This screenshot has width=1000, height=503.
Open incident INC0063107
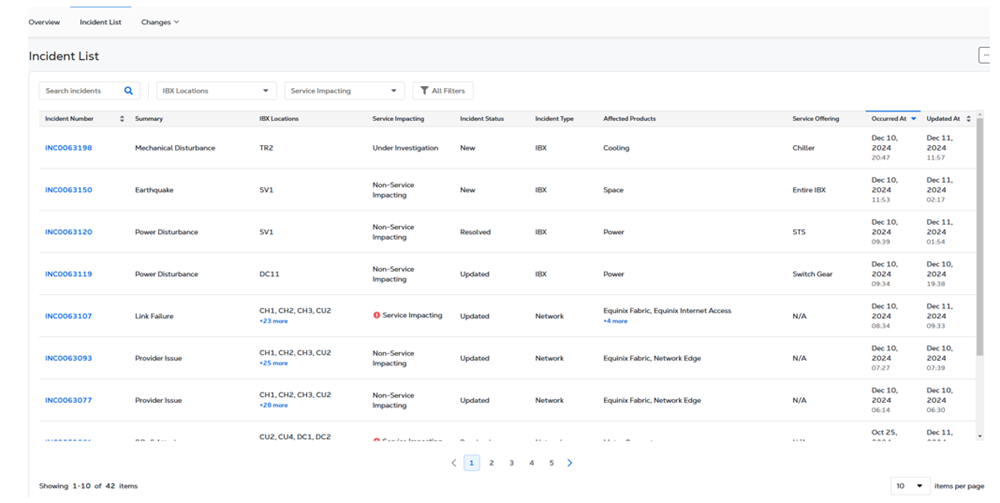click(68, 316)
